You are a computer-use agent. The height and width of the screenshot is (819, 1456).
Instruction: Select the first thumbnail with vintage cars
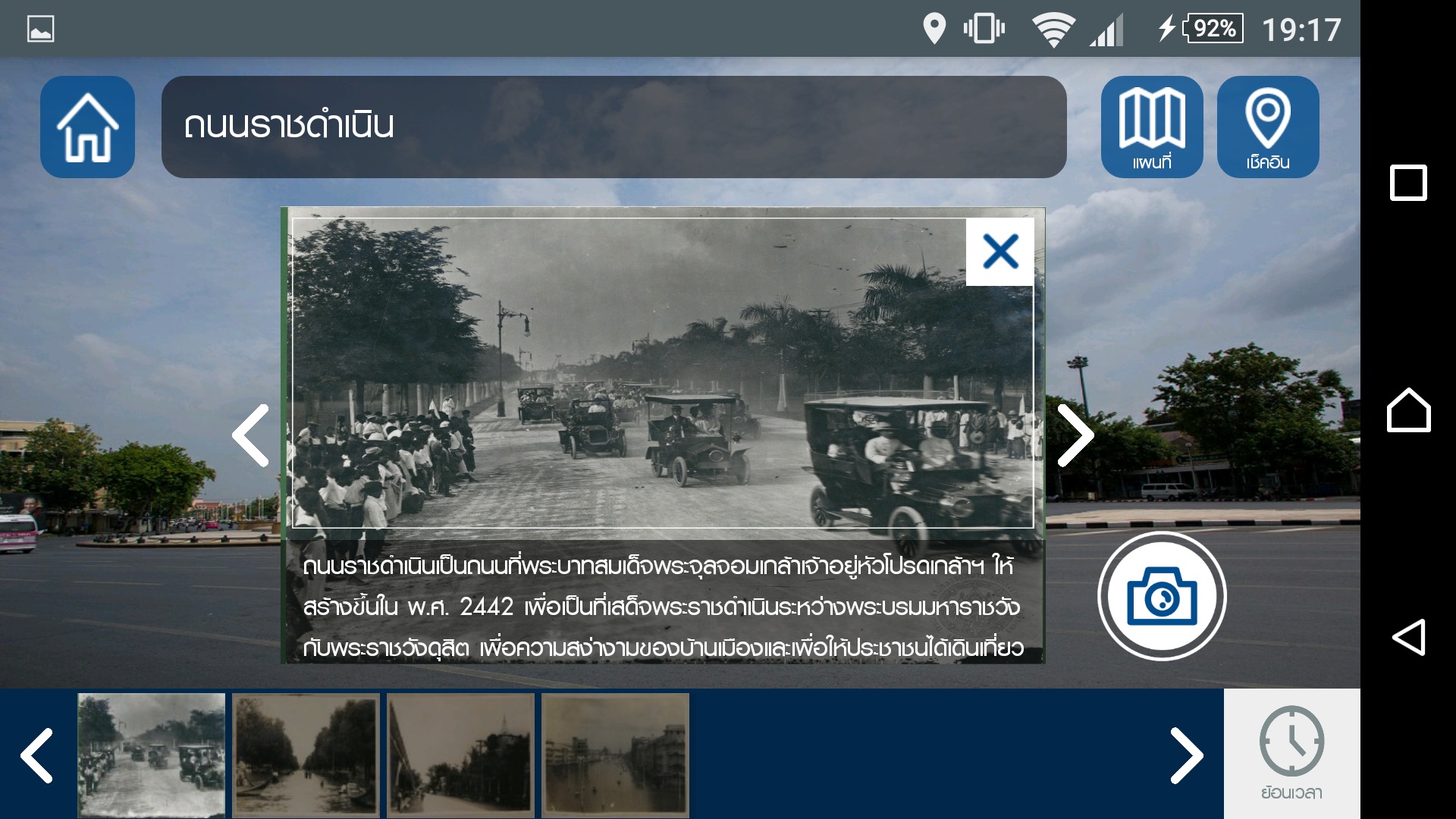tap(152, 755)
